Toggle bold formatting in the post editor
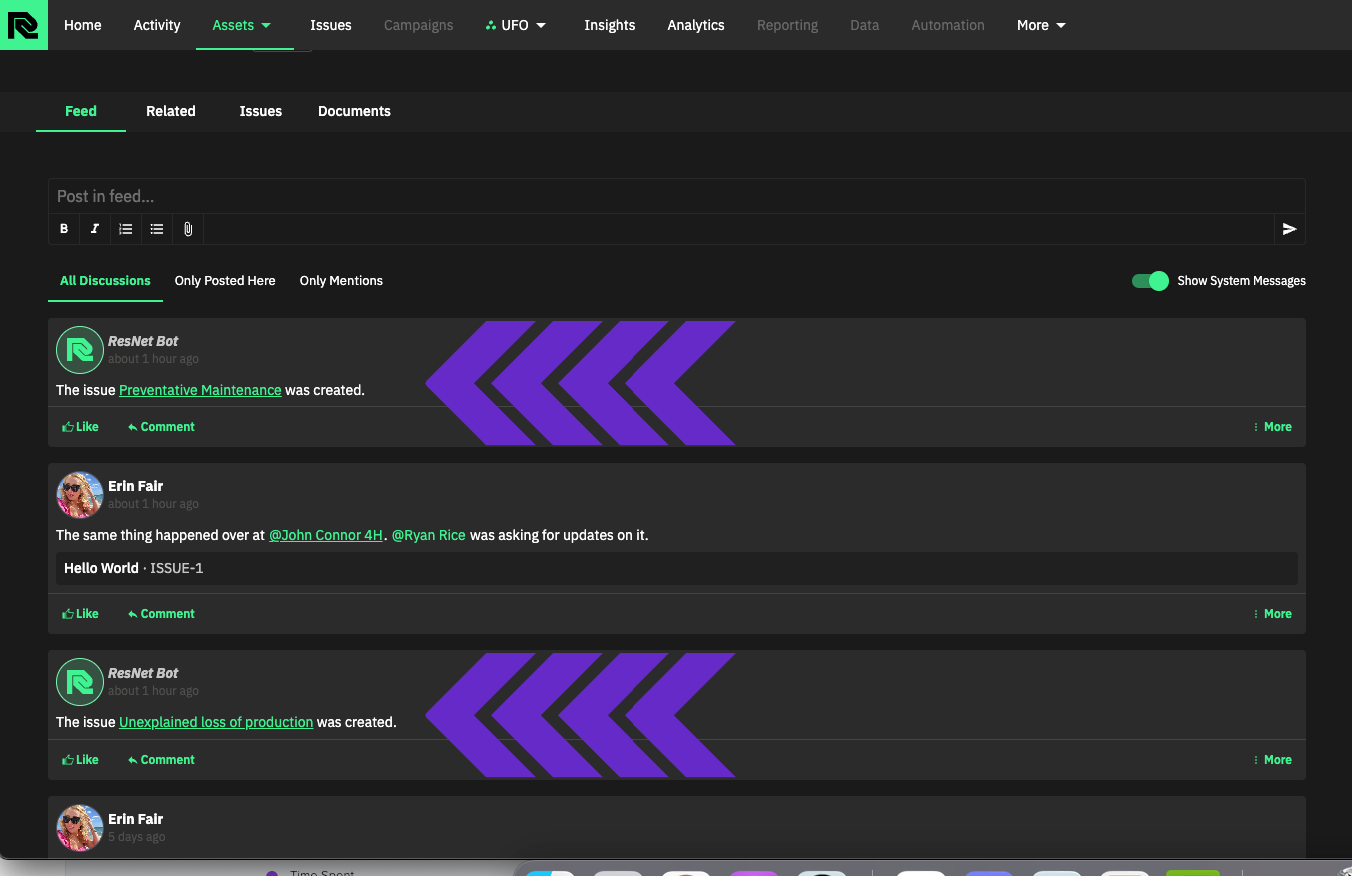Viewport: 1352px width, 876px height. coord(64,229)
